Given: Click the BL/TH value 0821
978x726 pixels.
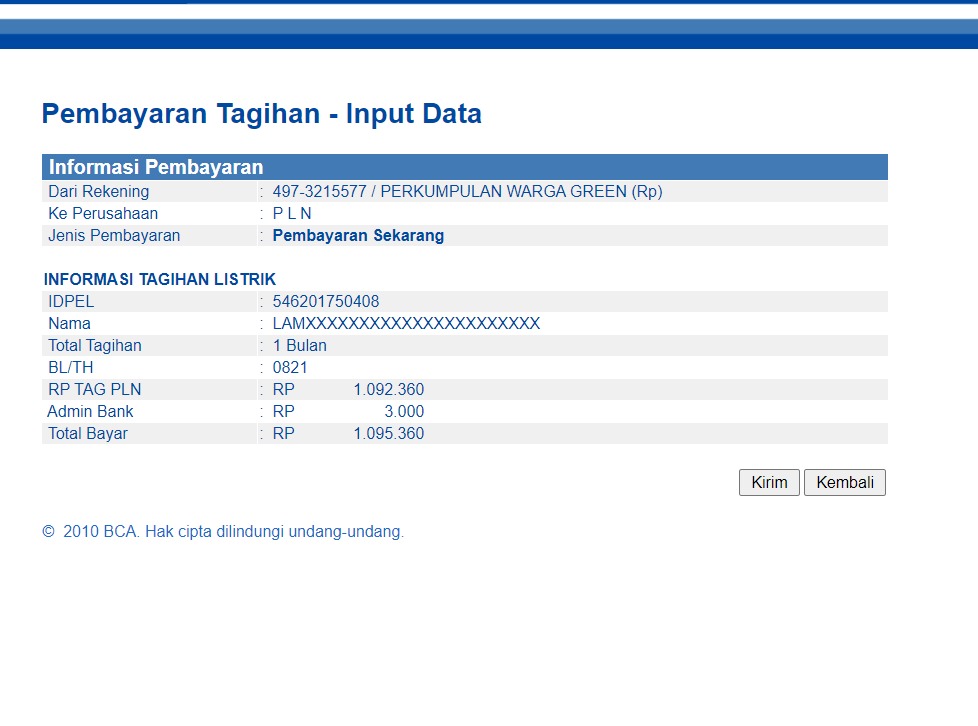Looking at the screenshot, I should coord(290,368).
